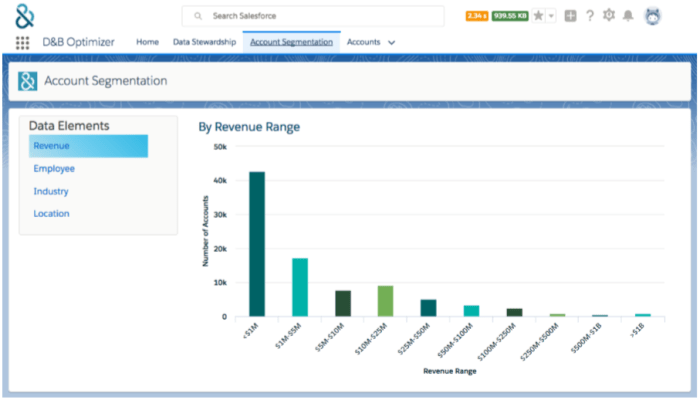Open the user profile avatar

coord(653,16)
